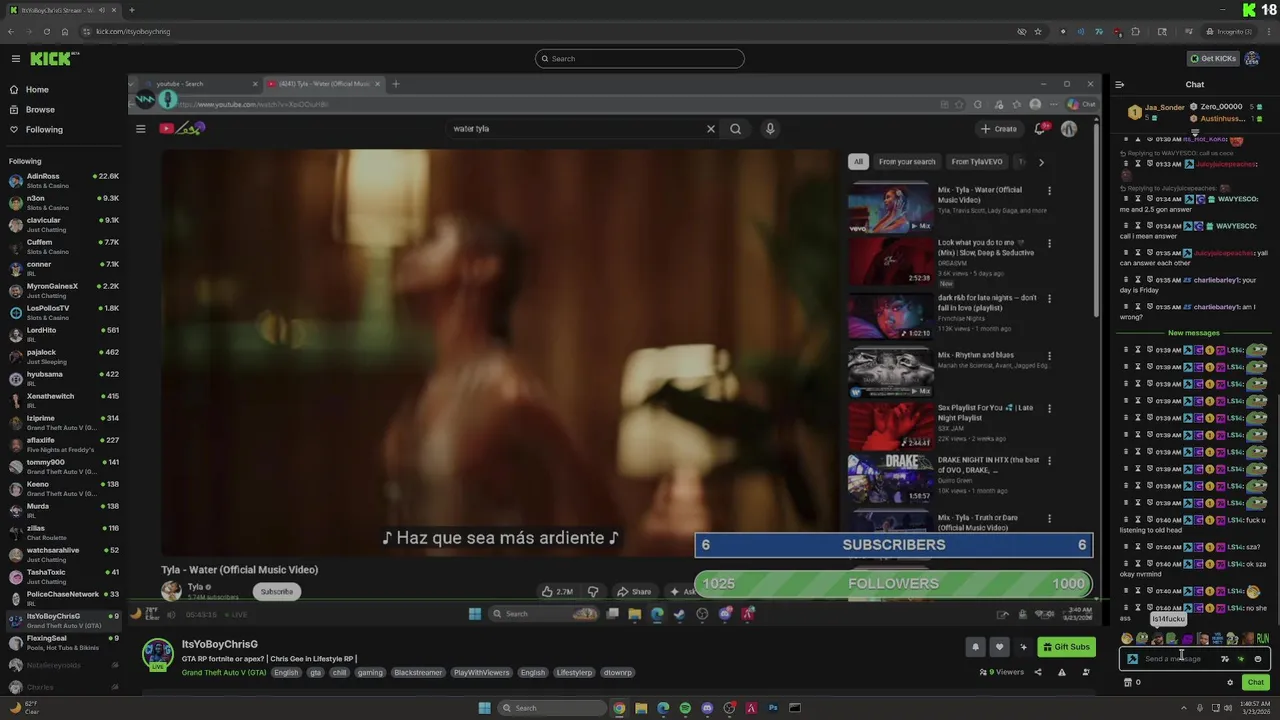This screenshot has width=1280, height=720.
Task: Open chat settings gear icon
Action: click(1230, 682)
